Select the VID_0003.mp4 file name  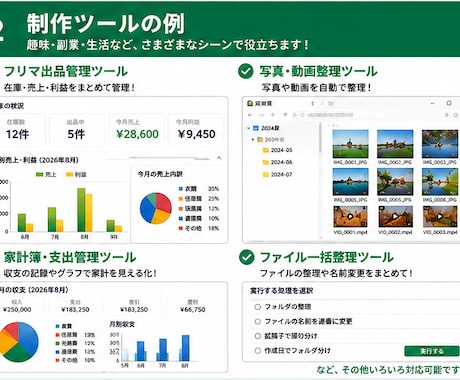(x=440, y=232)
